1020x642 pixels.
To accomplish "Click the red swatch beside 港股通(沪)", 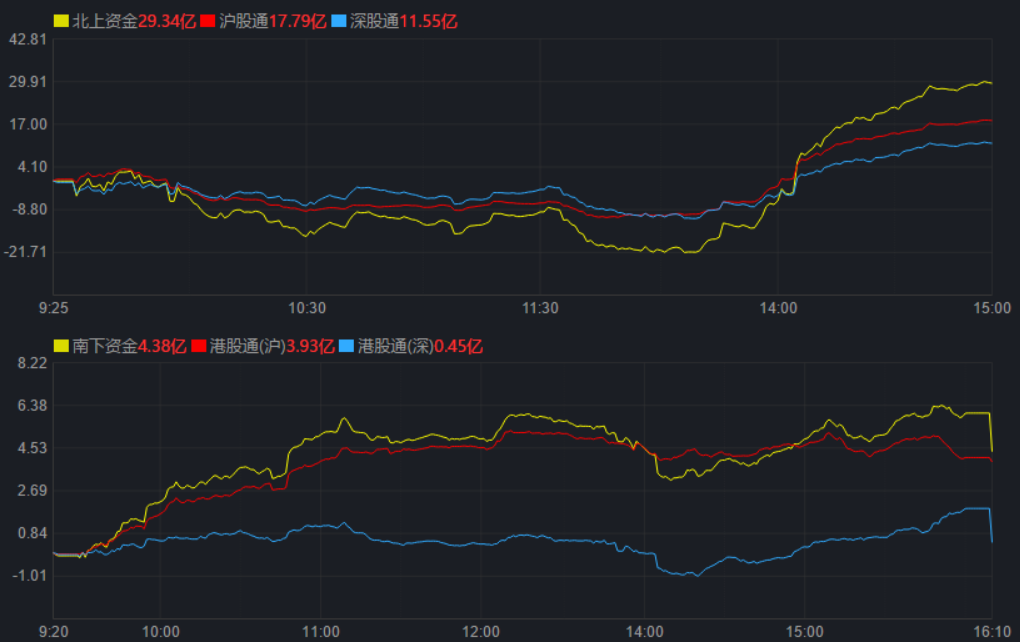I will tap(198, 346).
